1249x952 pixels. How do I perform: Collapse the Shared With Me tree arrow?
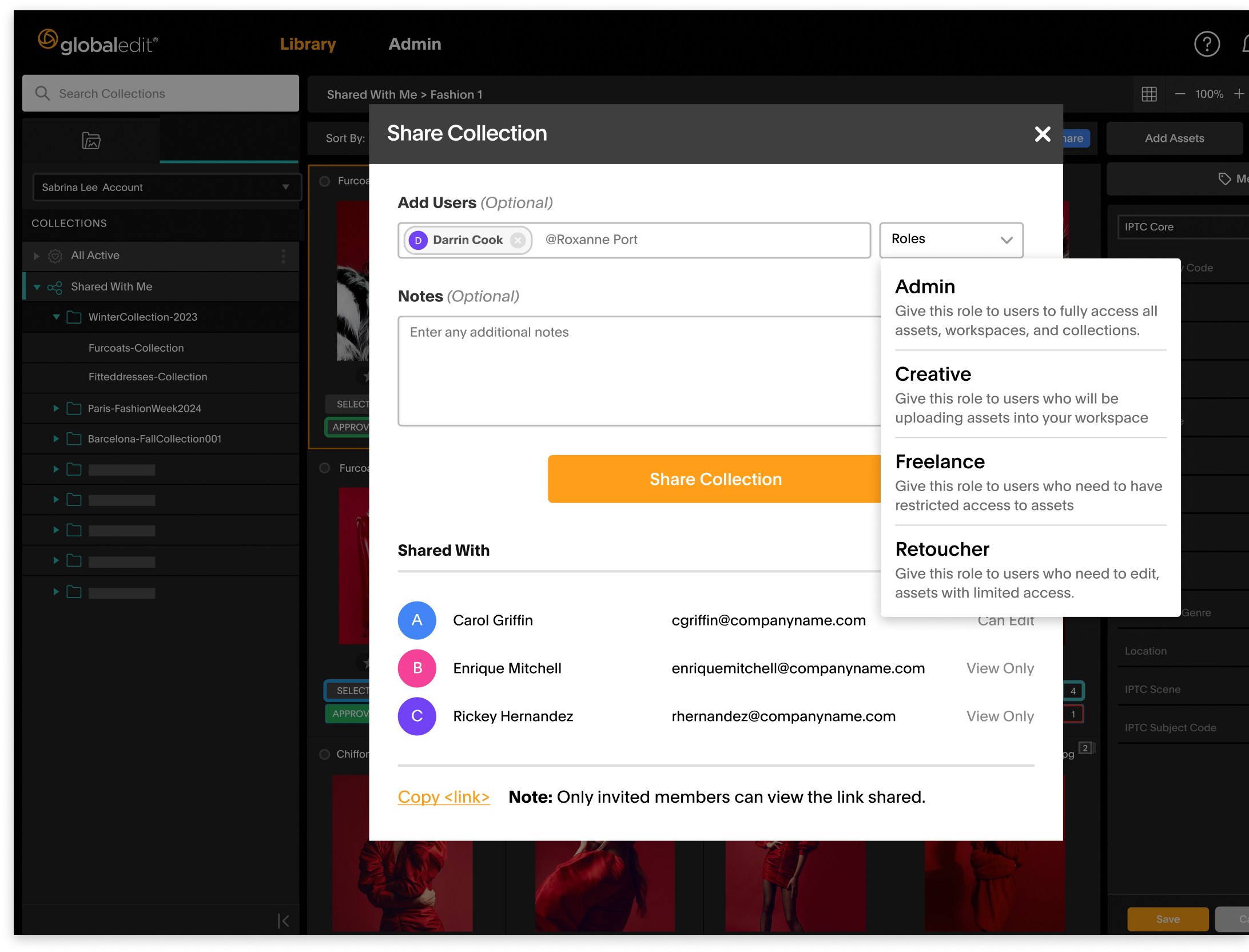(37, 287)
